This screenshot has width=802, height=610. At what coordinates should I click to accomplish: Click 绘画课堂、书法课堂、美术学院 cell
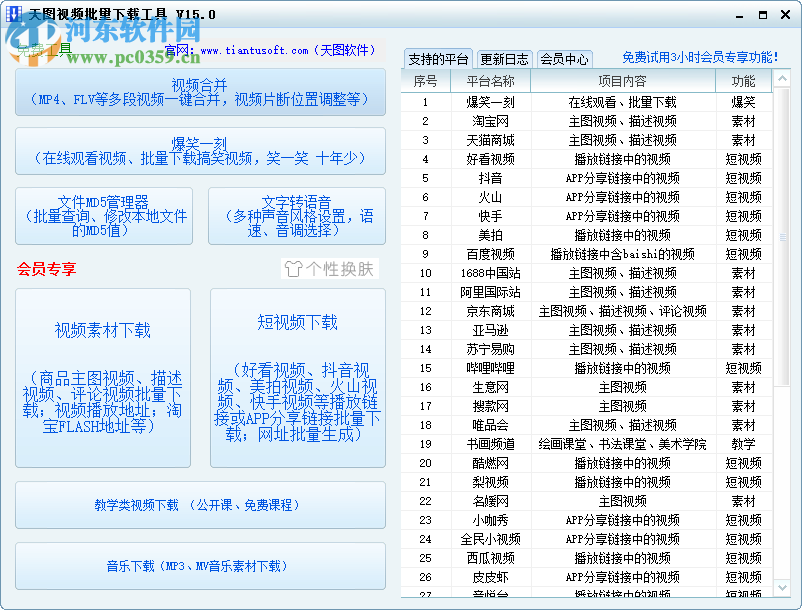(x=622, y=444)
